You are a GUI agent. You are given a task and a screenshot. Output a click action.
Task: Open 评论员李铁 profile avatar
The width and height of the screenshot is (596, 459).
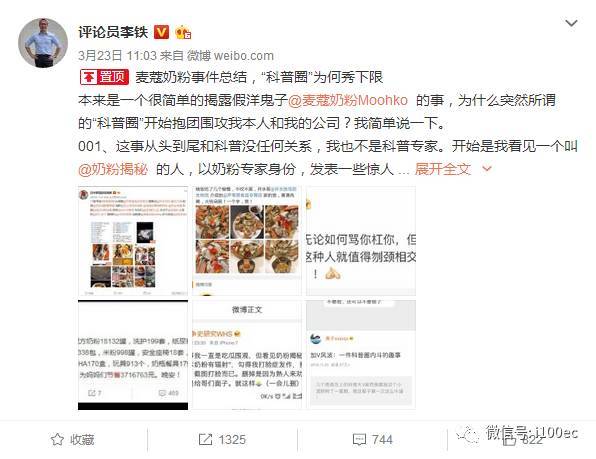(x=43, y=43)
